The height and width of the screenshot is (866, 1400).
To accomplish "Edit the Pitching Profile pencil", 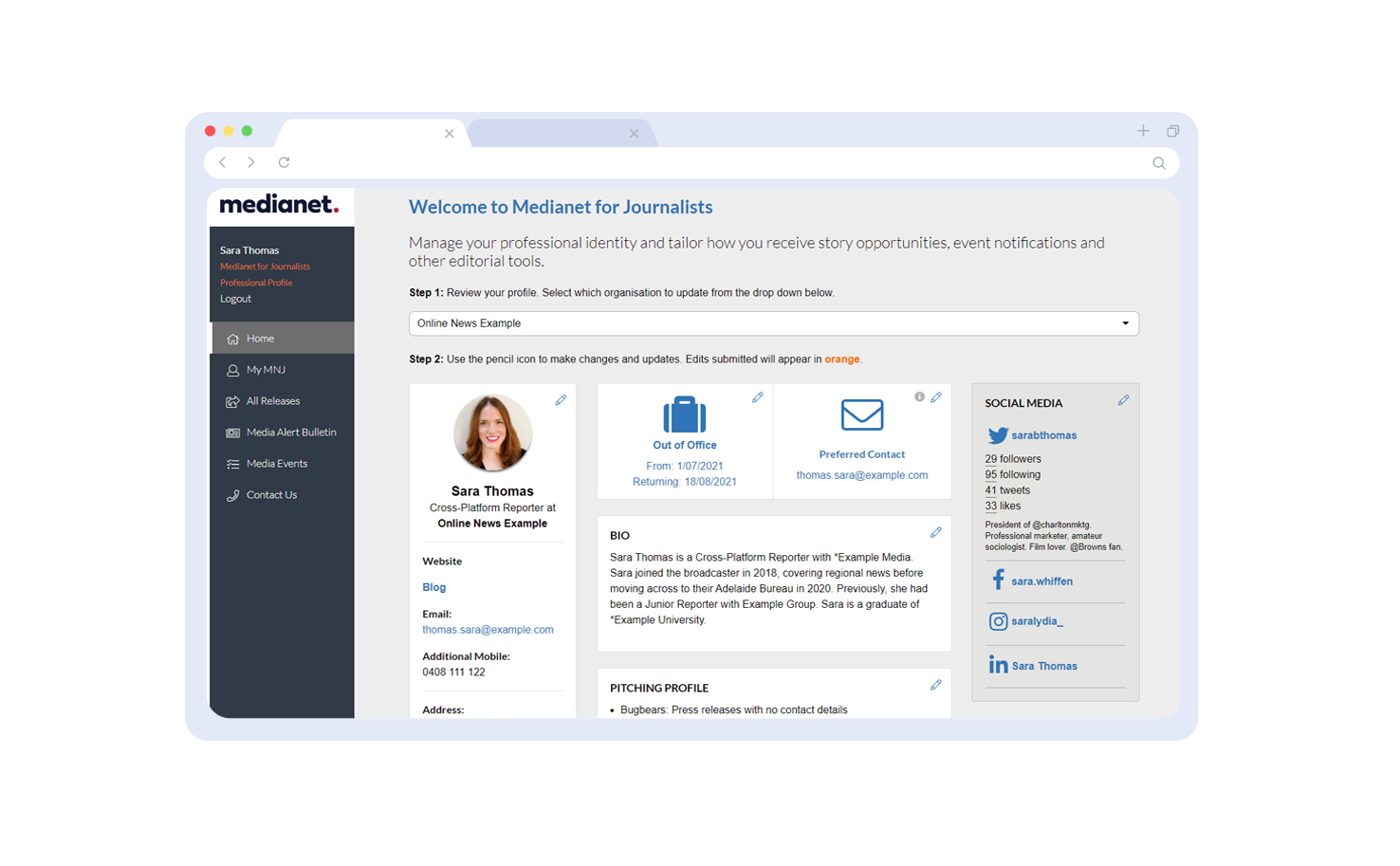I will point(935,685).
